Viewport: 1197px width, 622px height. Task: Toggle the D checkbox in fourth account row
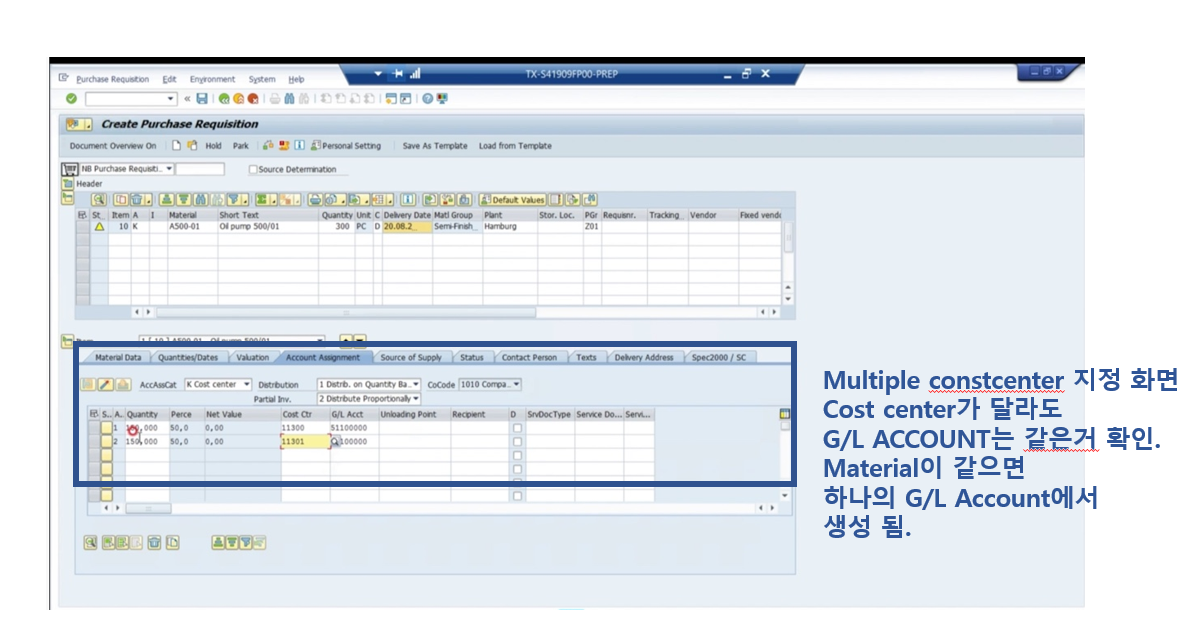tap(518, 469)
